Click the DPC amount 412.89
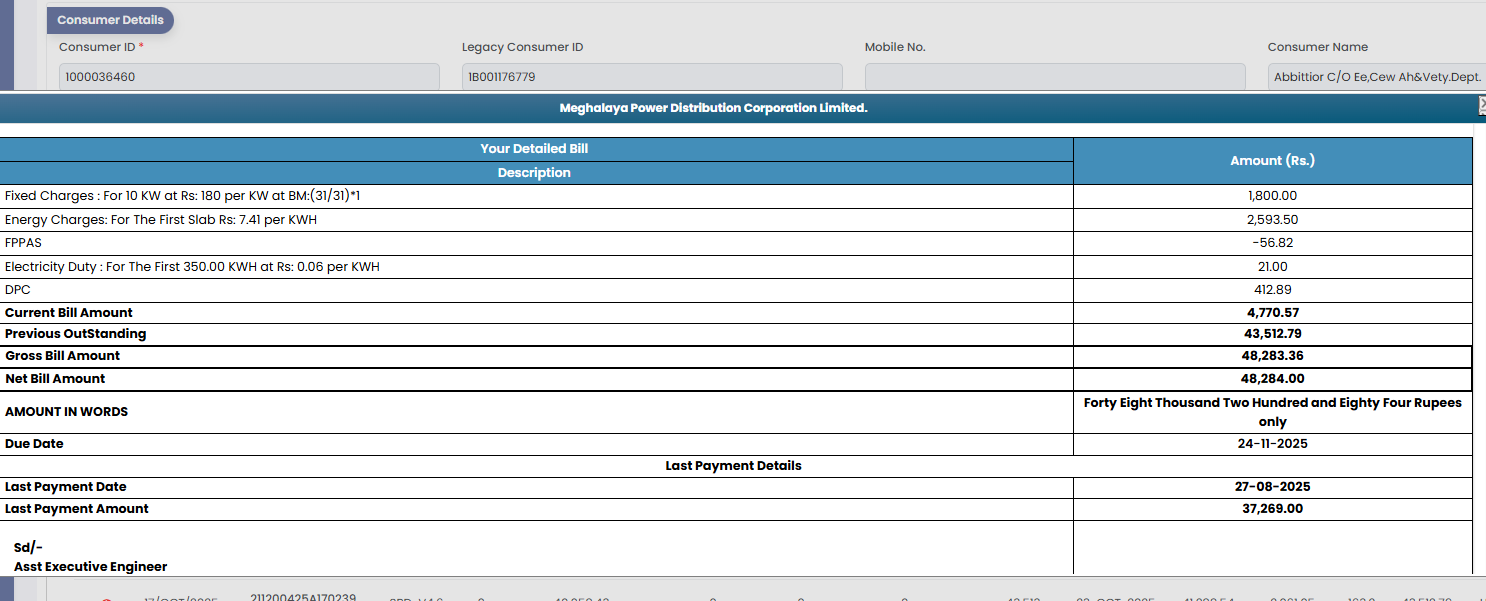Screen dimensions: 1486x601 (x=1272, y=290)
